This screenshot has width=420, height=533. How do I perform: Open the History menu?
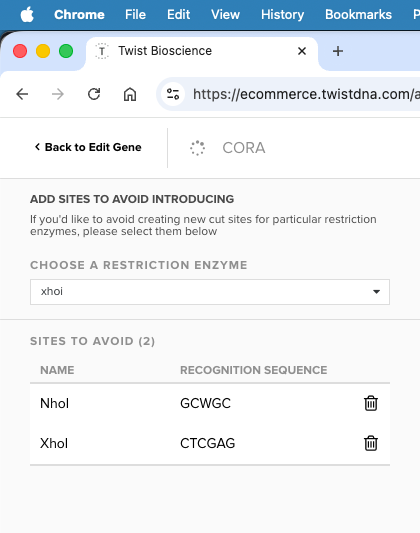(282, 15)
